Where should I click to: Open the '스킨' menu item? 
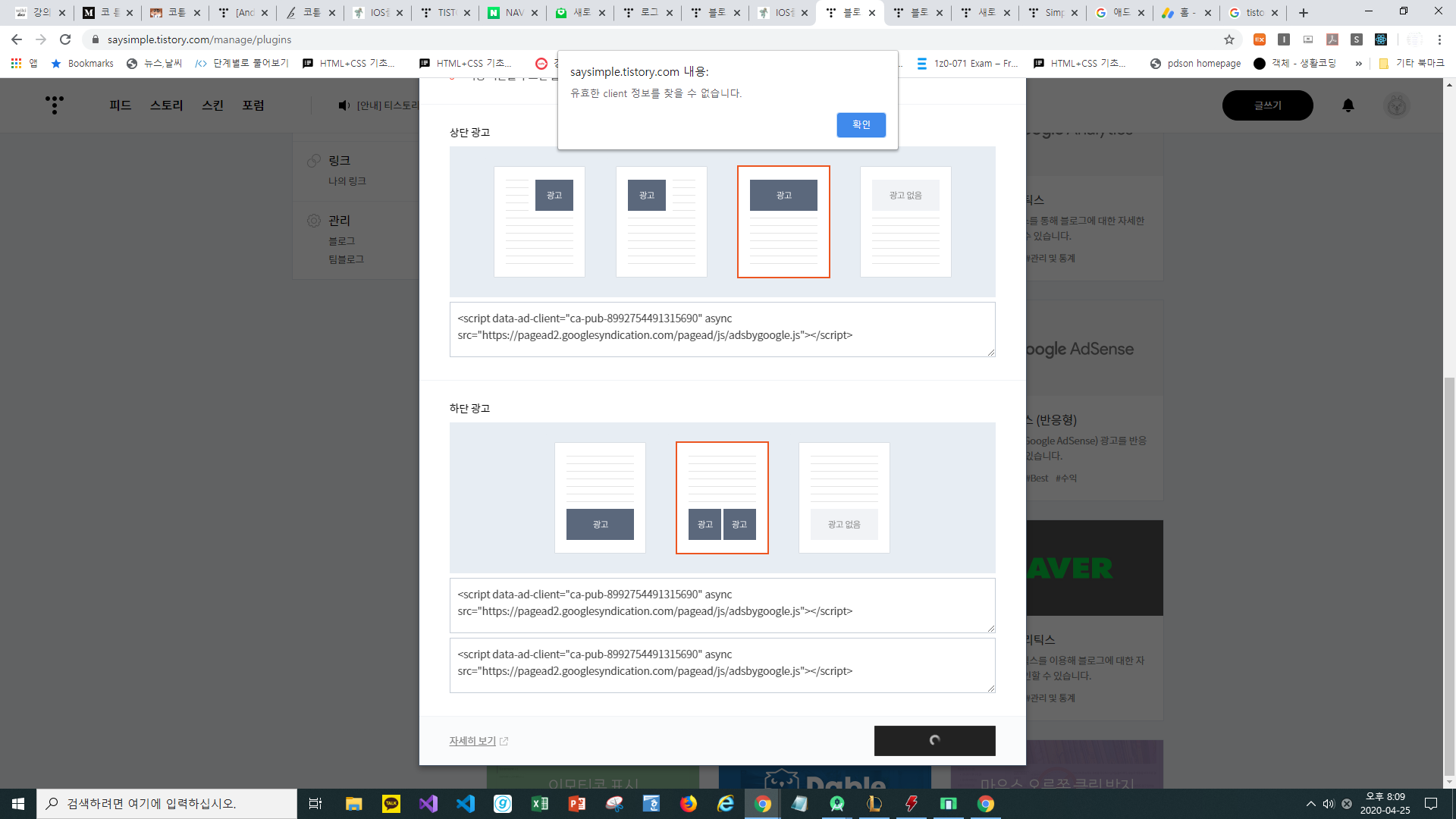pyautogui.click(x=212, y=105)
